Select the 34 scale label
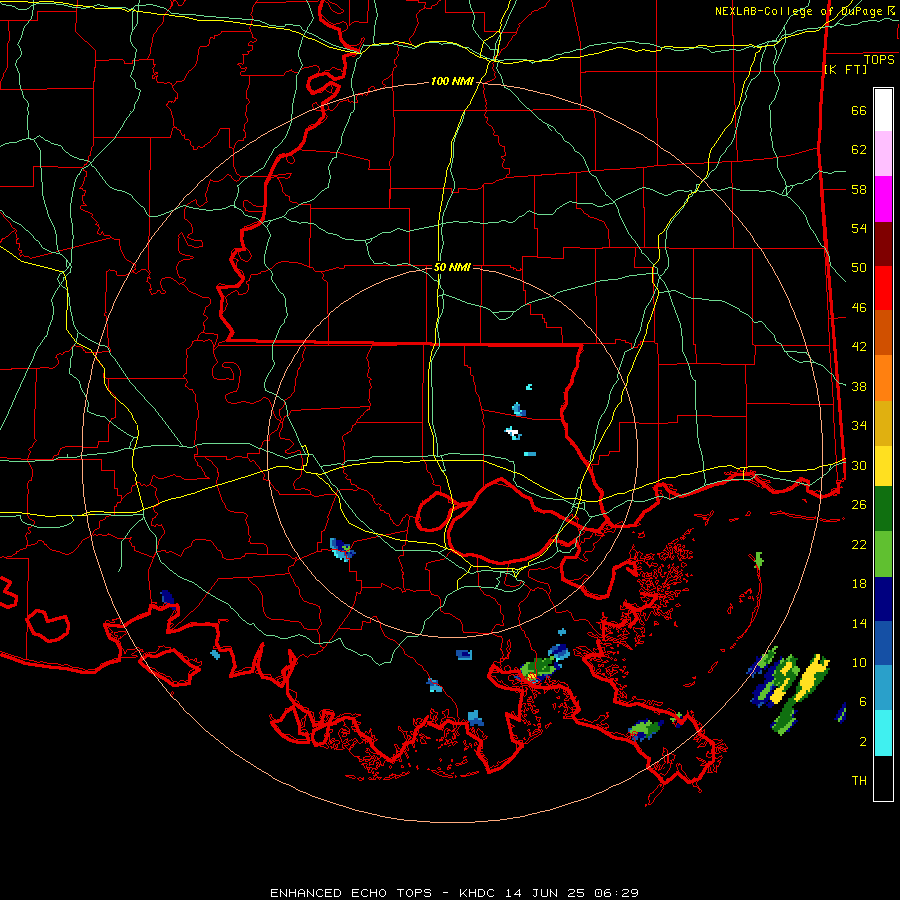Screen dimensions: 900x900 [x=859, y=426]
